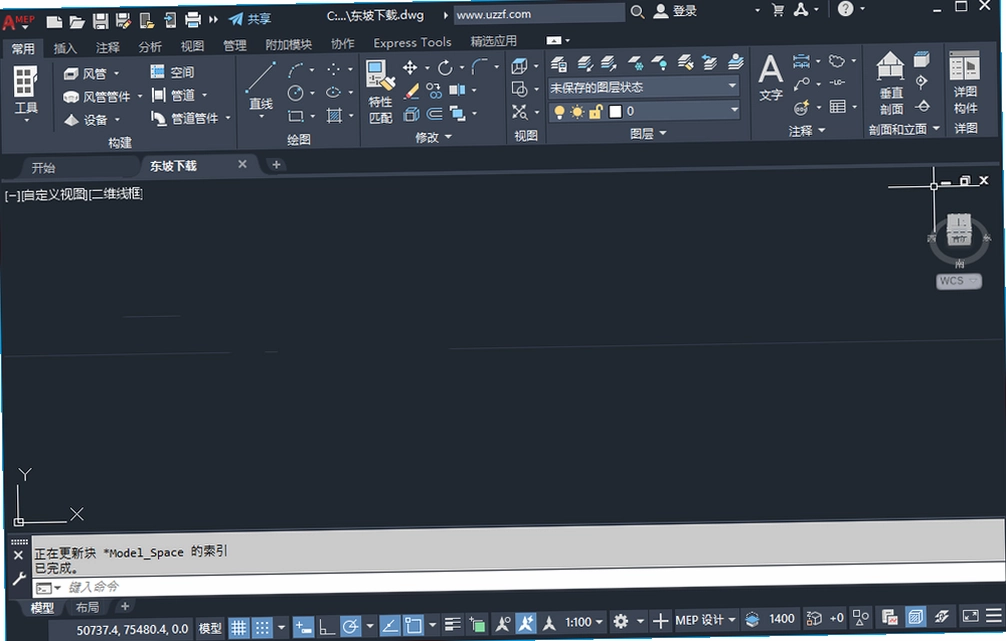Select the Hatch tool
This screenshot has width=1006, height=641.
[x=334, y=115]
